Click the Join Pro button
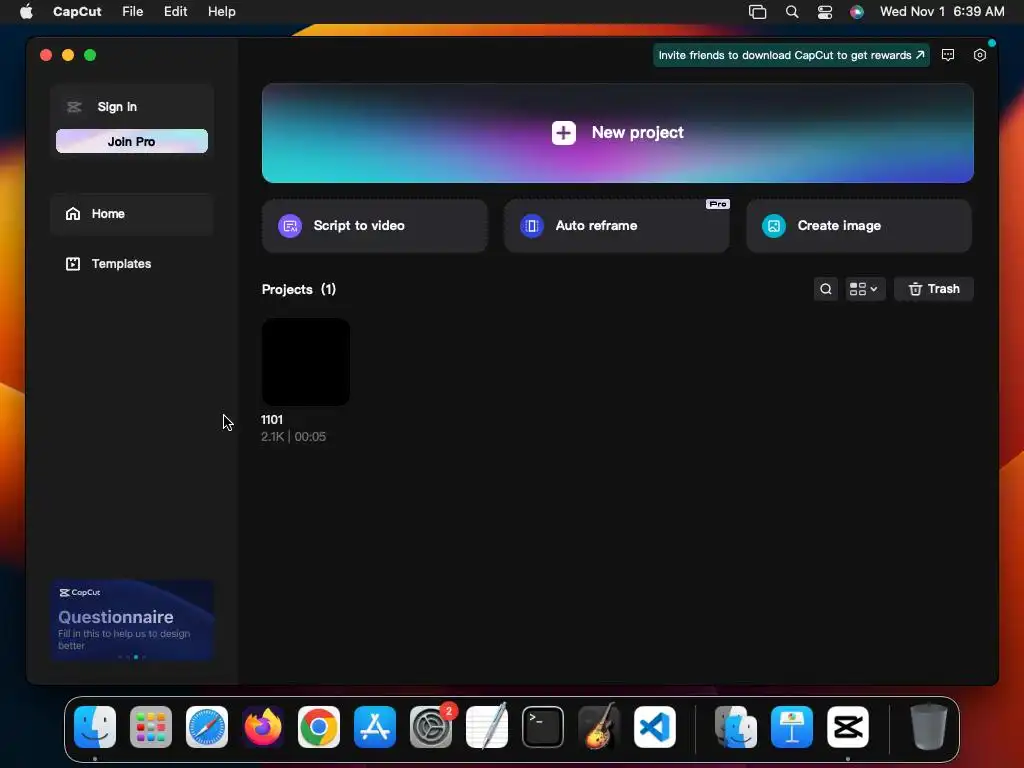Image resolution: width=1024 pixels, height=768 pixels. 132,141
